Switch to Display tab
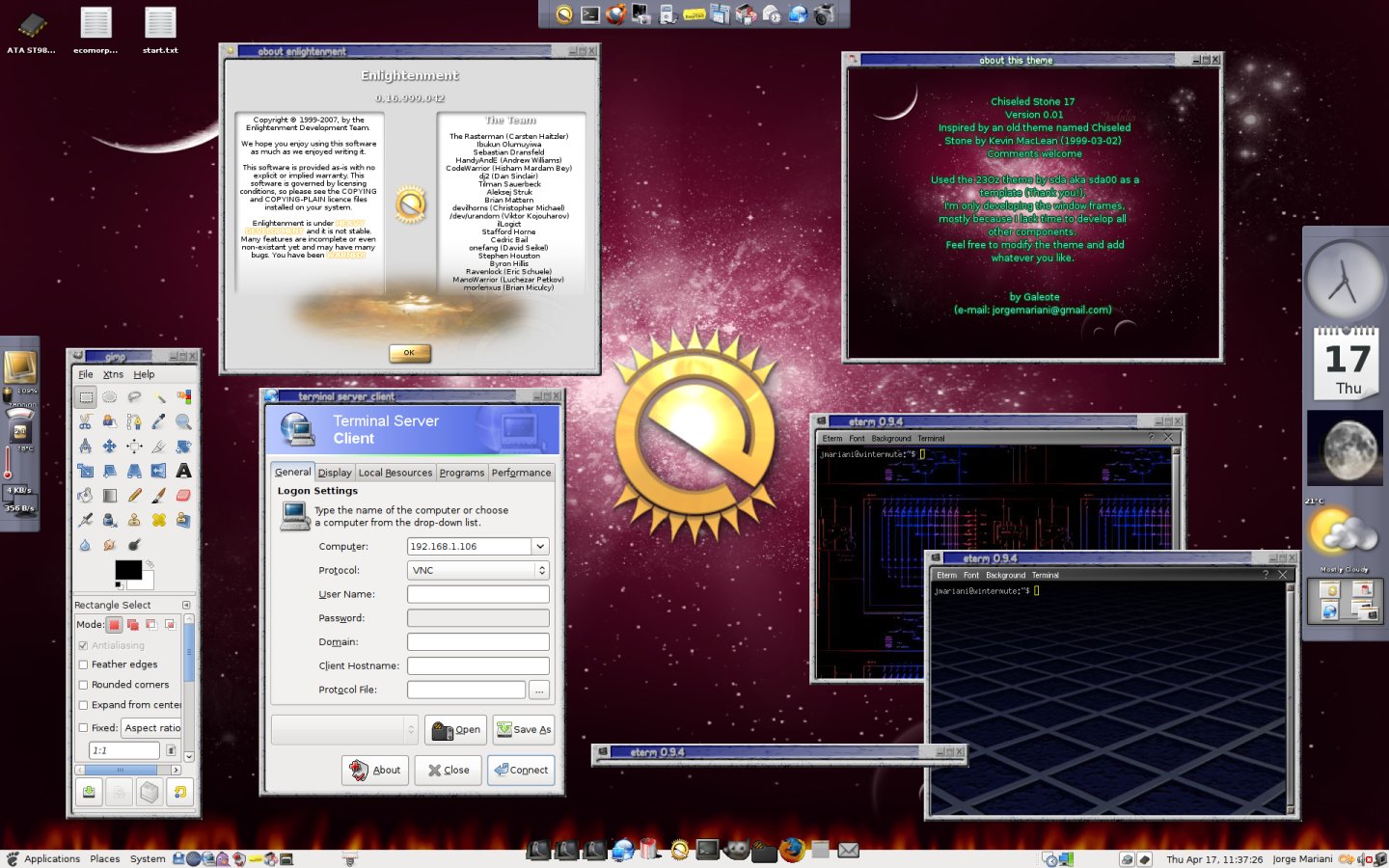Screen dimensions: 1389x868 pyautogui.click(x=335, y=473)
